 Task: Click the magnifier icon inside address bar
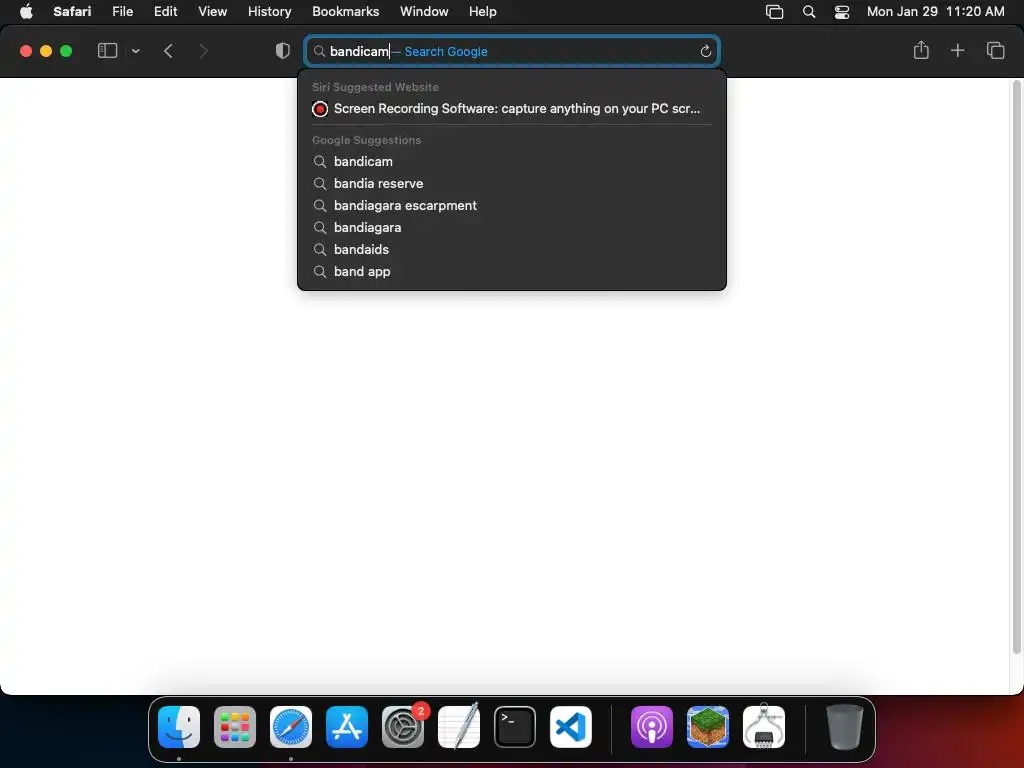319,52
